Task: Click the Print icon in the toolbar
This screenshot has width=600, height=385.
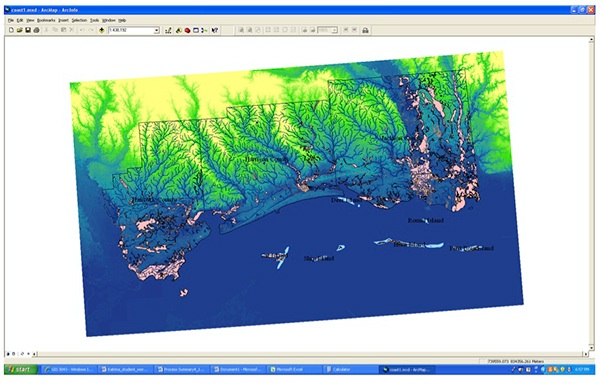Action: 36,30
